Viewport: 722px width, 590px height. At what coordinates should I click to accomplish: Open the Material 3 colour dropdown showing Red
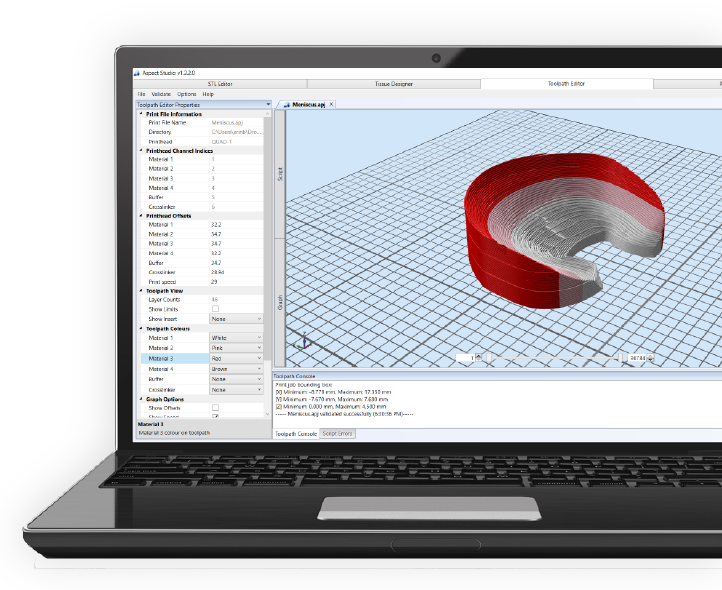(x=236, y=358)
